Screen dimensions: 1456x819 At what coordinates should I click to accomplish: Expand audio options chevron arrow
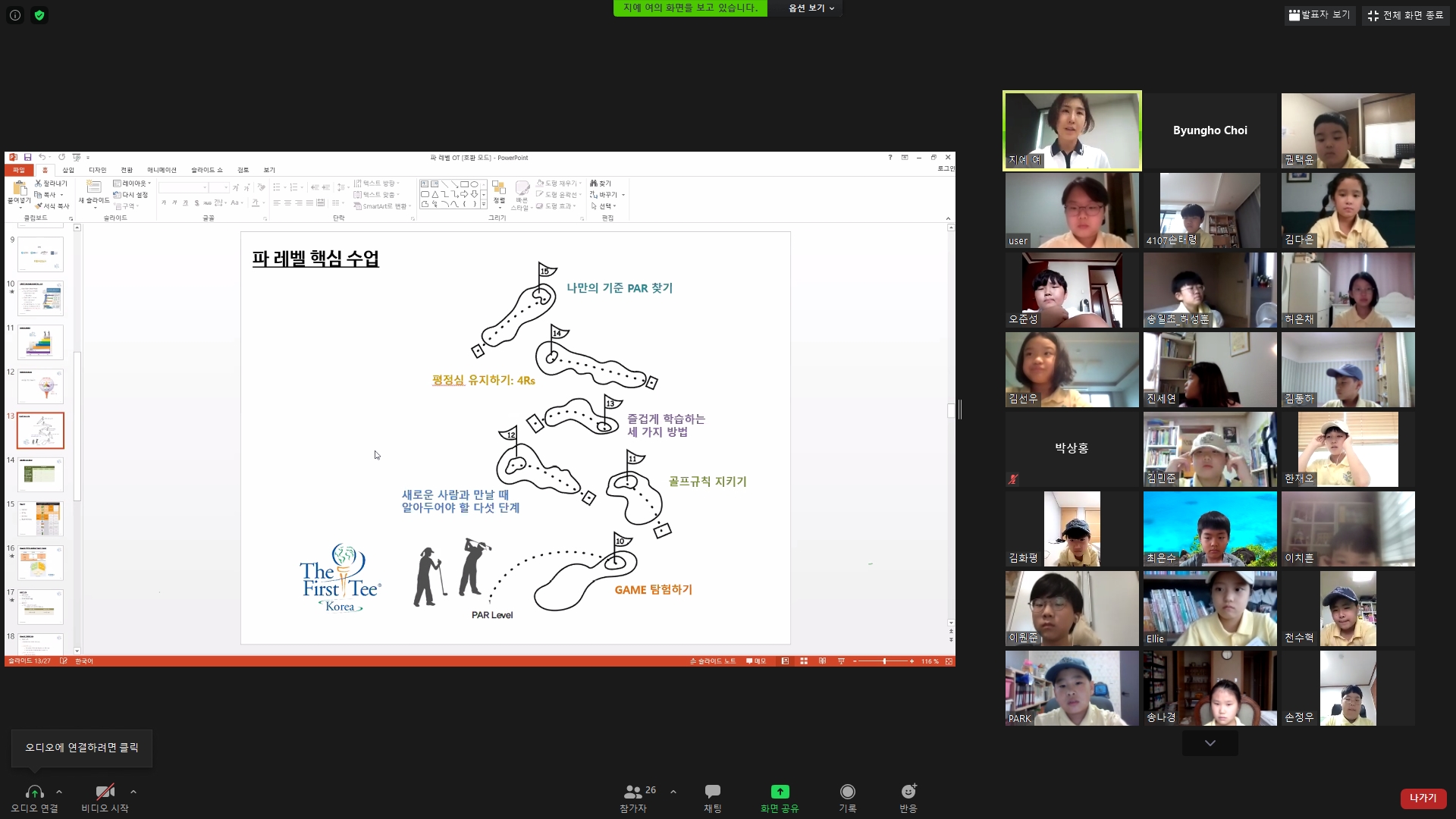click(x=59, y=792)
